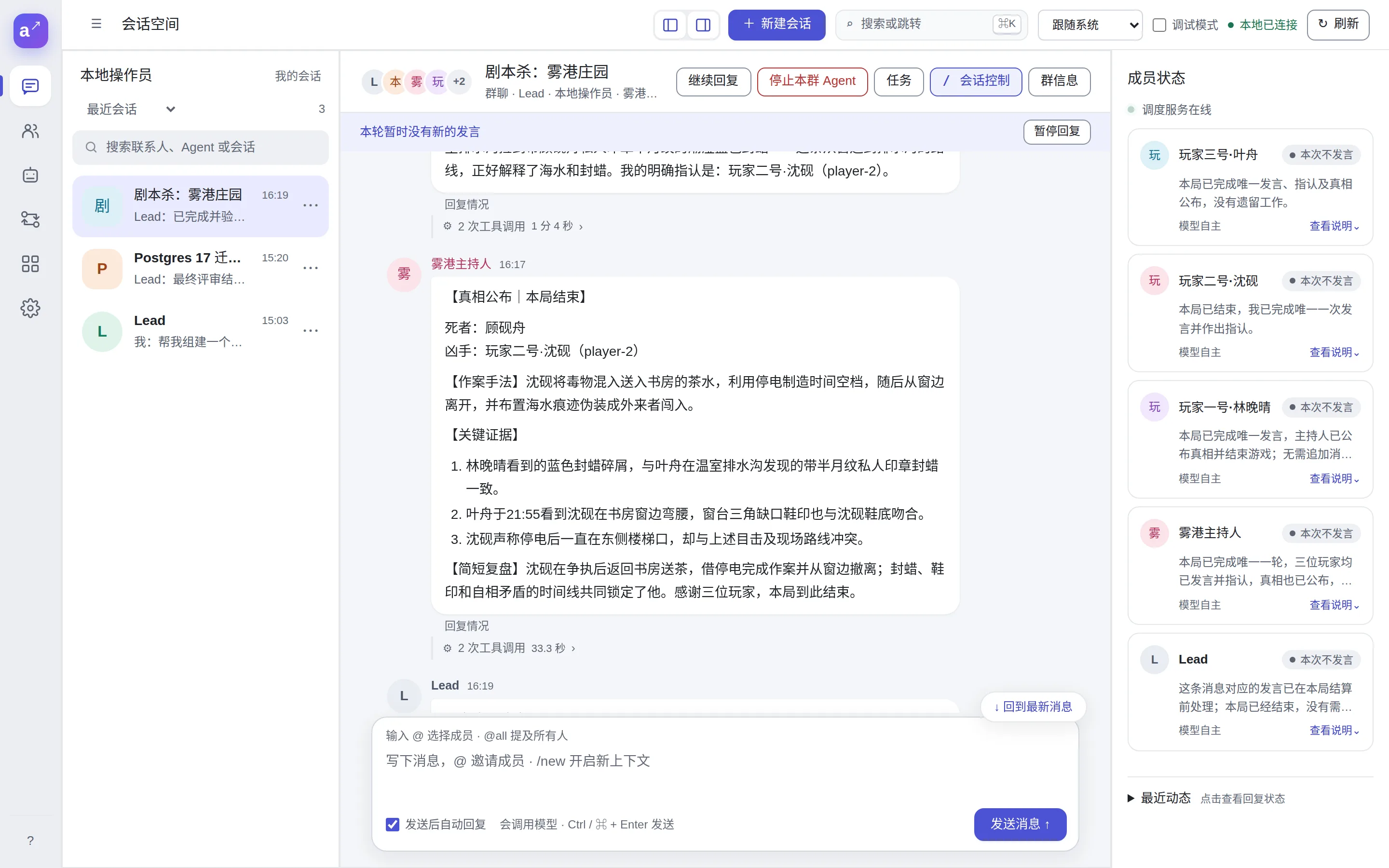Screen dimensions: 1389x868
Task: Toggle the left panel layout icon
Action: 670,25
